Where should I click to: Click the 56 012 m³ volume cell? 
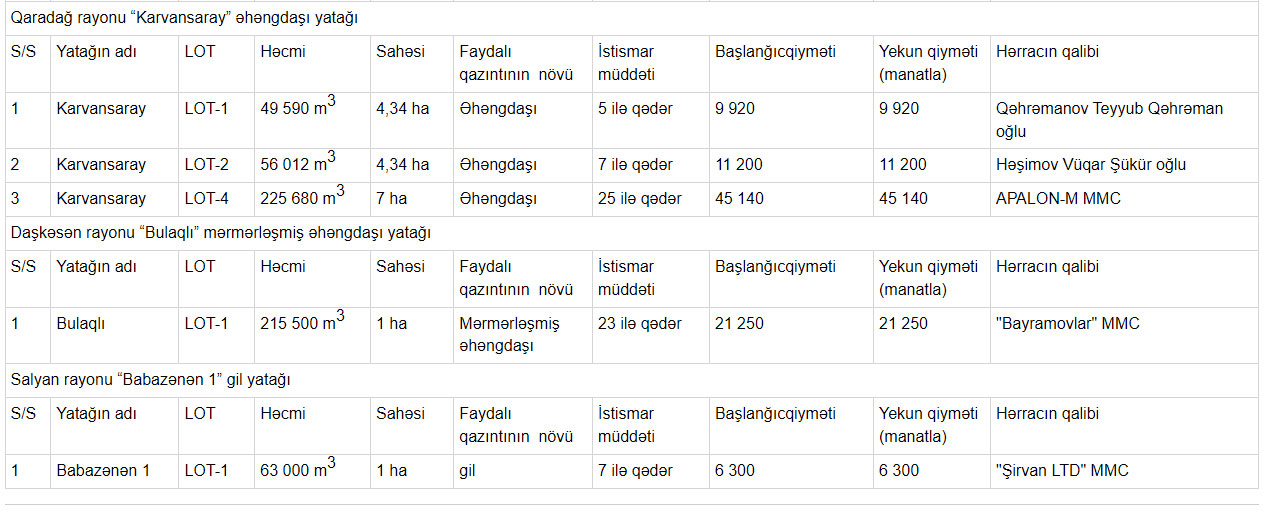(x=297, y=165)
